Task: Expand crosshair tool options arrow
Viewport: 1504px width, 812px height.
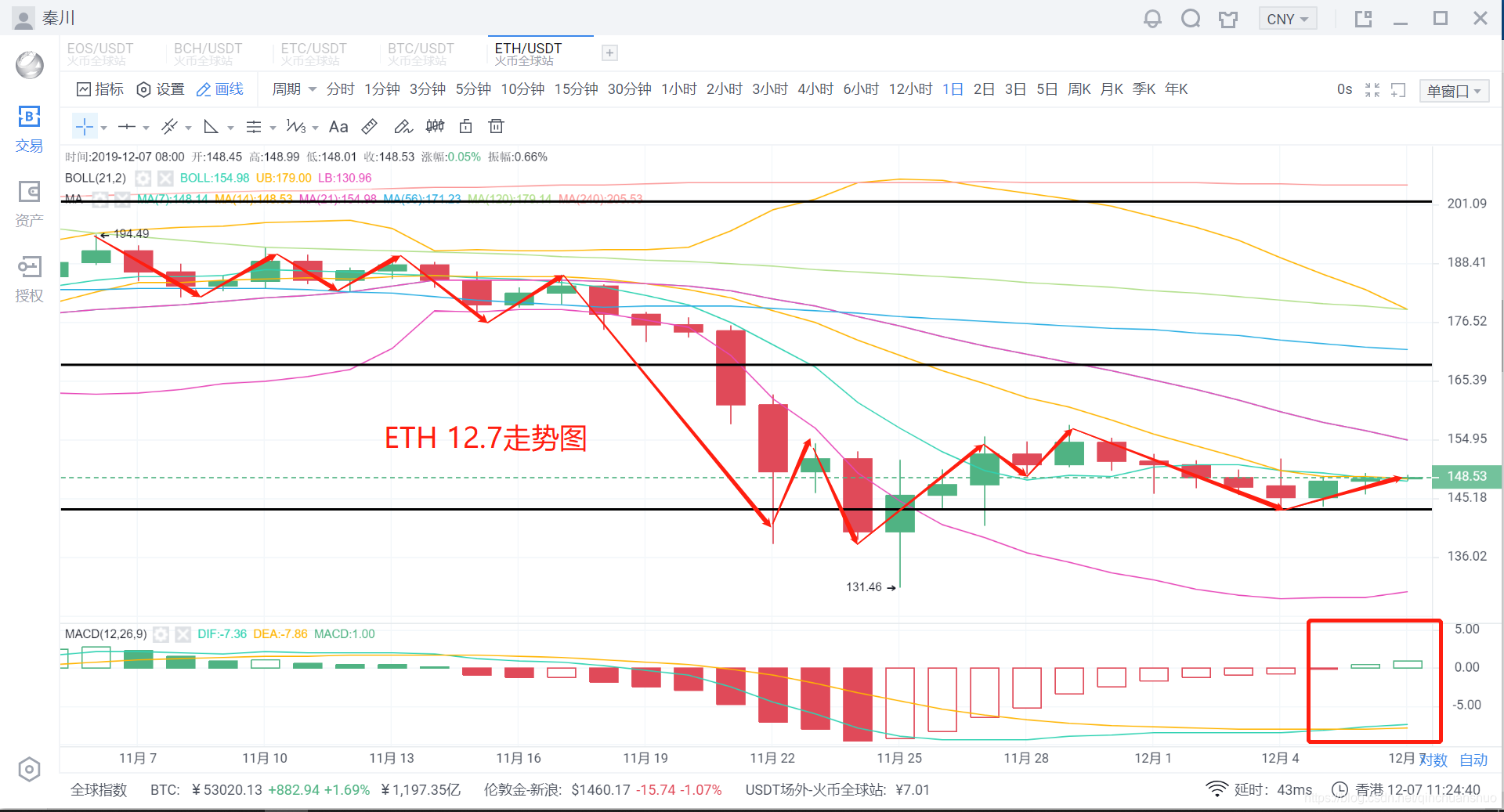Action: [103, 128]
